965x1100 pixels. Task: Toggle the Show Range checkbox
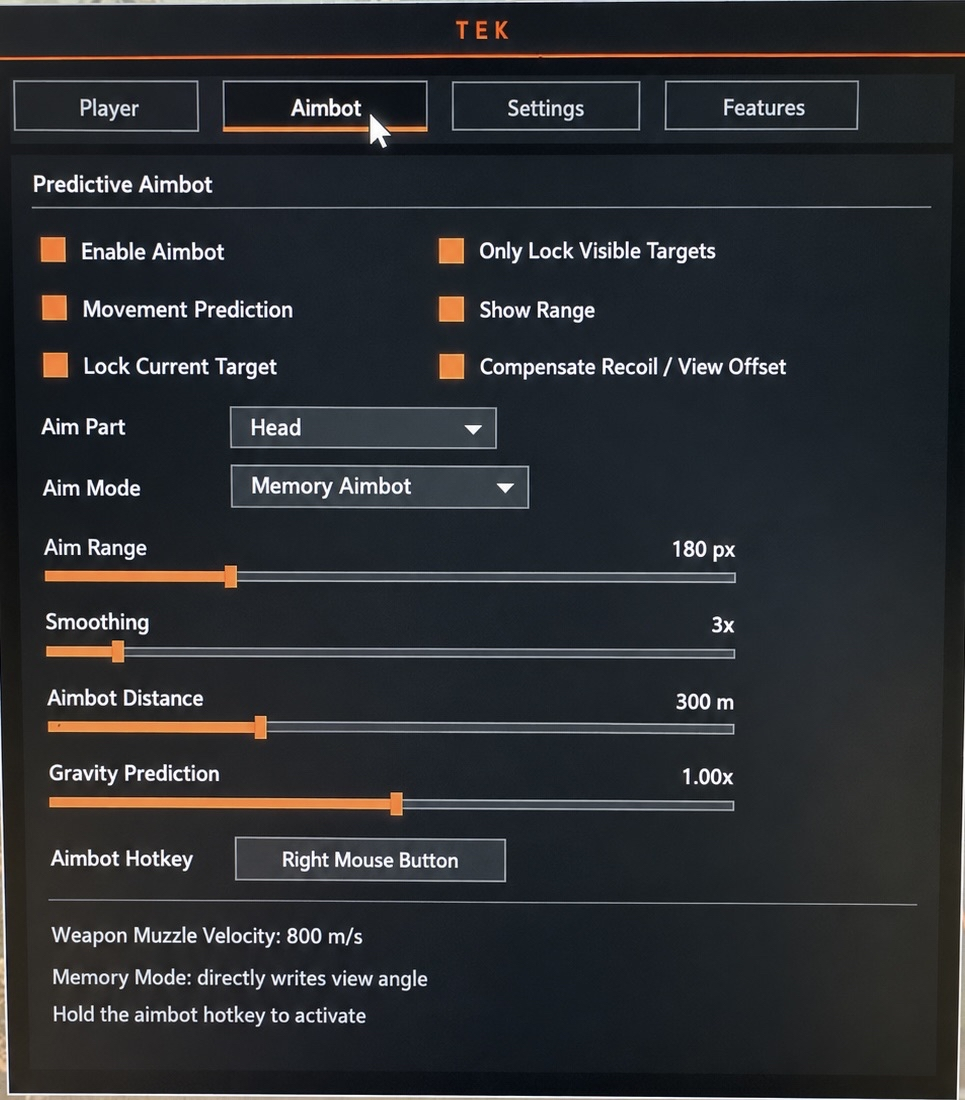(451, 309)
